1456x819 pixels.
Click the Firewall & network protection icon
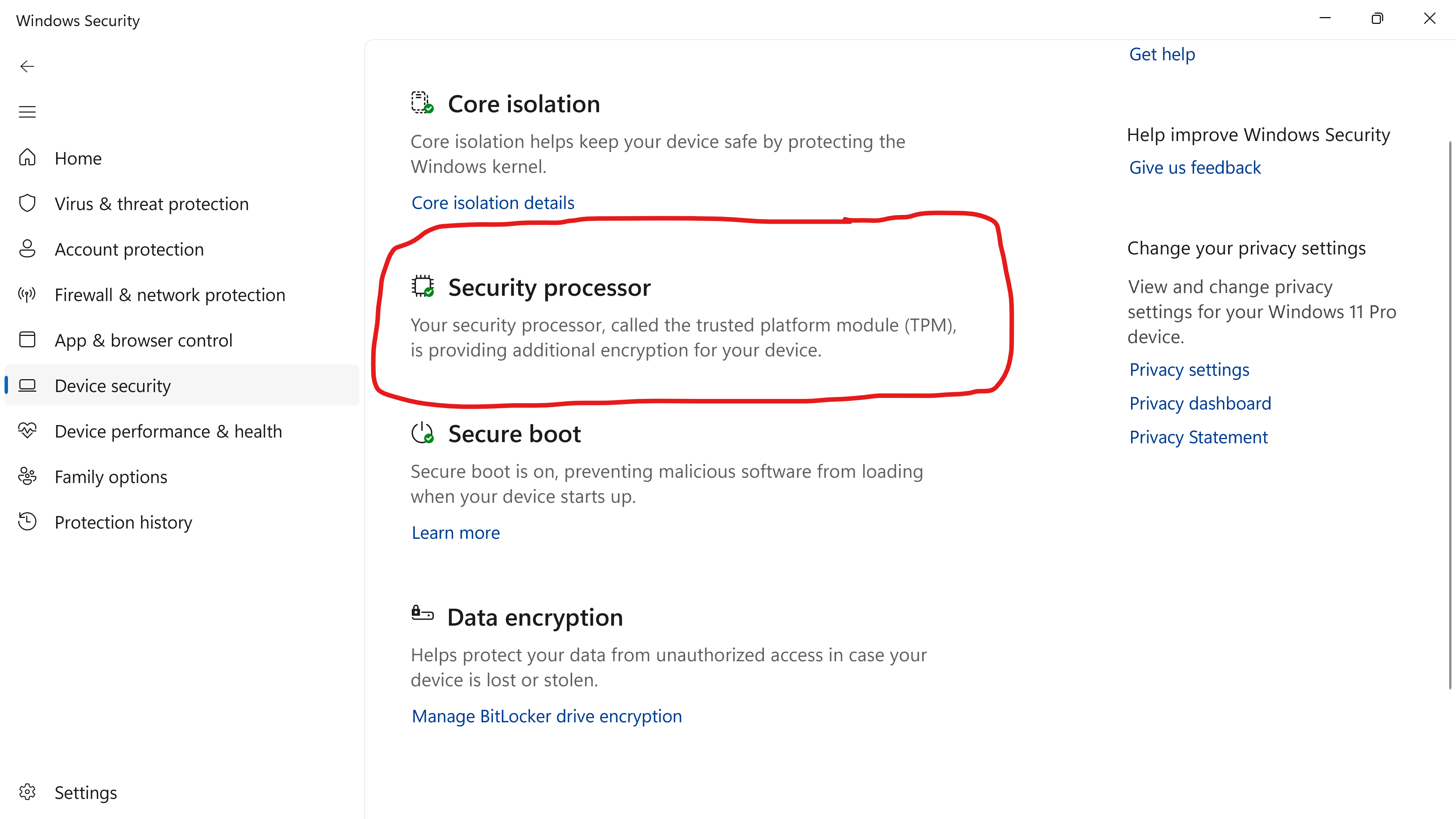27,294
